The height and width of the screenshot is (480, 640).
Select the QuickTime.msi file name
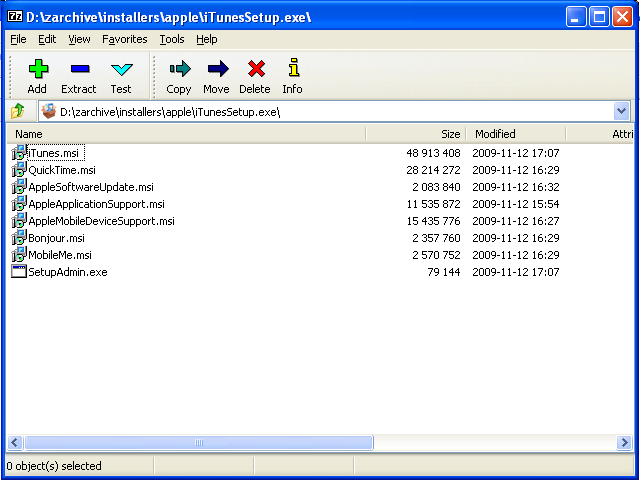point(62,170)
